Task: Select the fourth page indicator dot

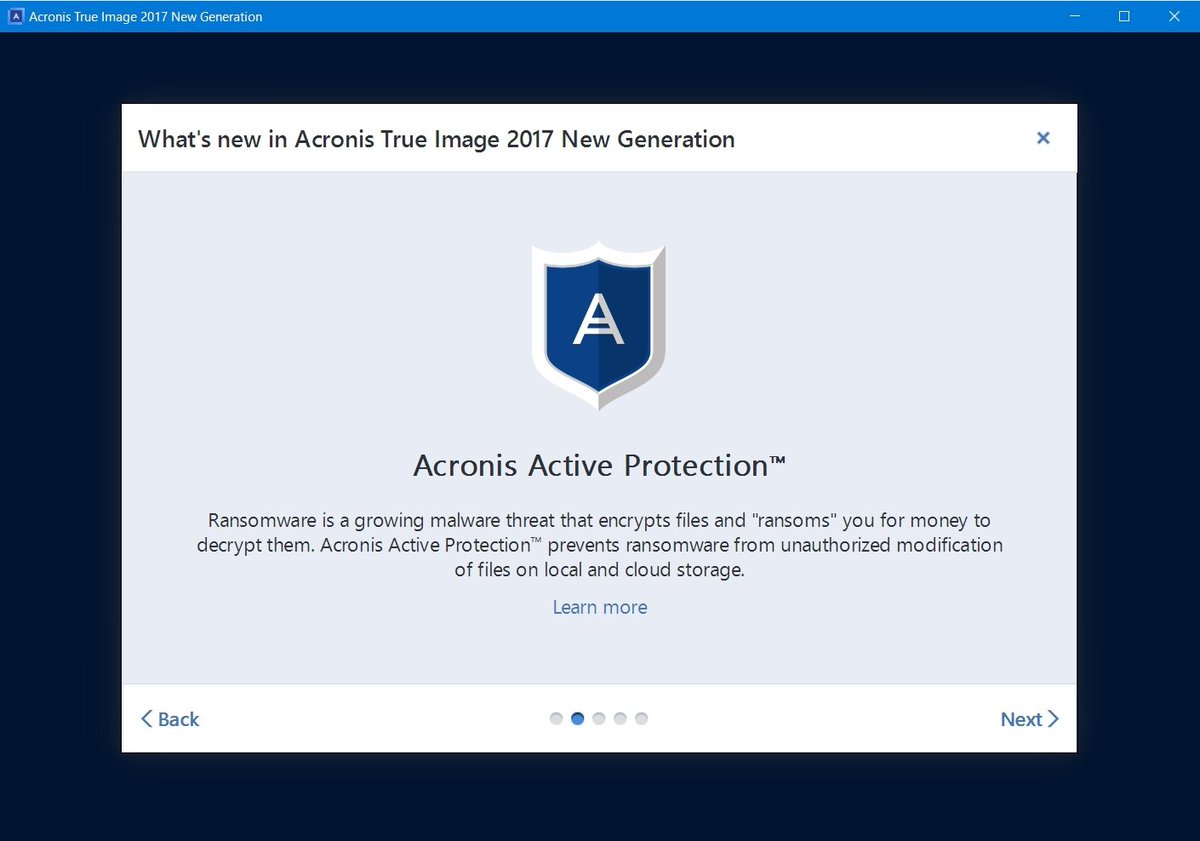Action: pos(620,718)
